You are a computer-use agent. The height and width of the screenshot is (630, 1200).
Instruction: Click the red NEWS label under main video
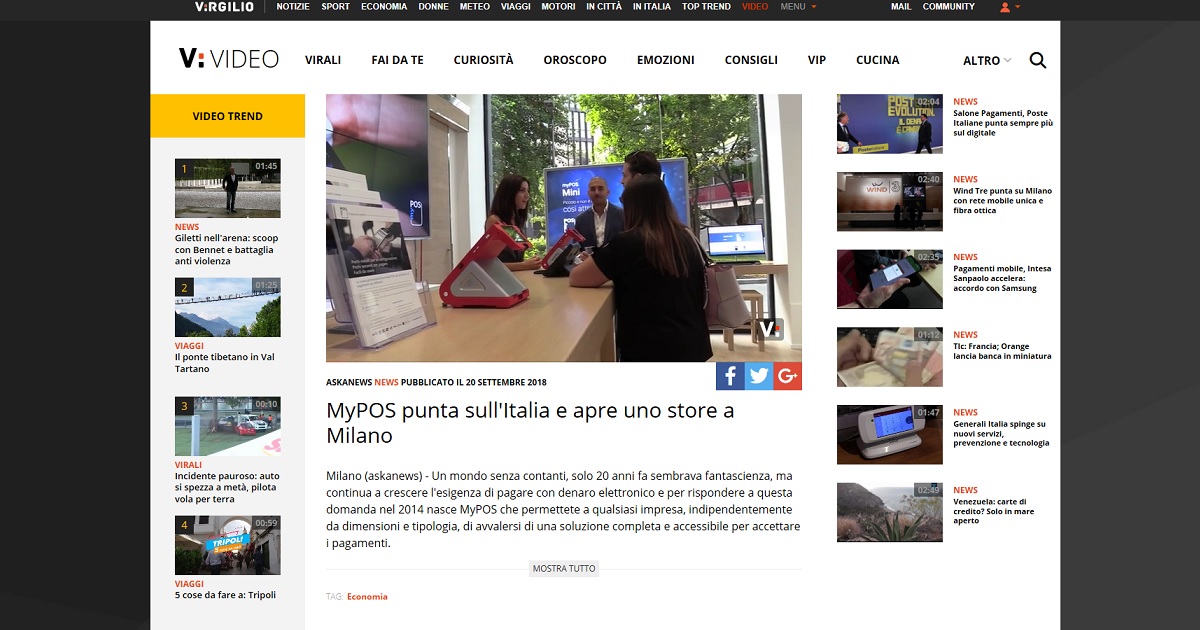tap(386, 382)
